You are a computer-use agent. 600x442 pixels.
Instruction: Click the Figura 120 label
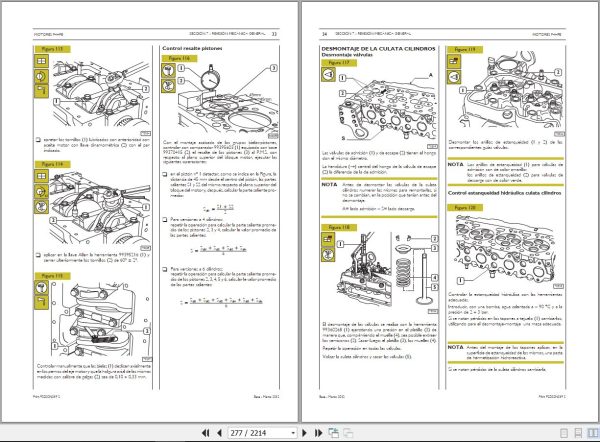465,207
